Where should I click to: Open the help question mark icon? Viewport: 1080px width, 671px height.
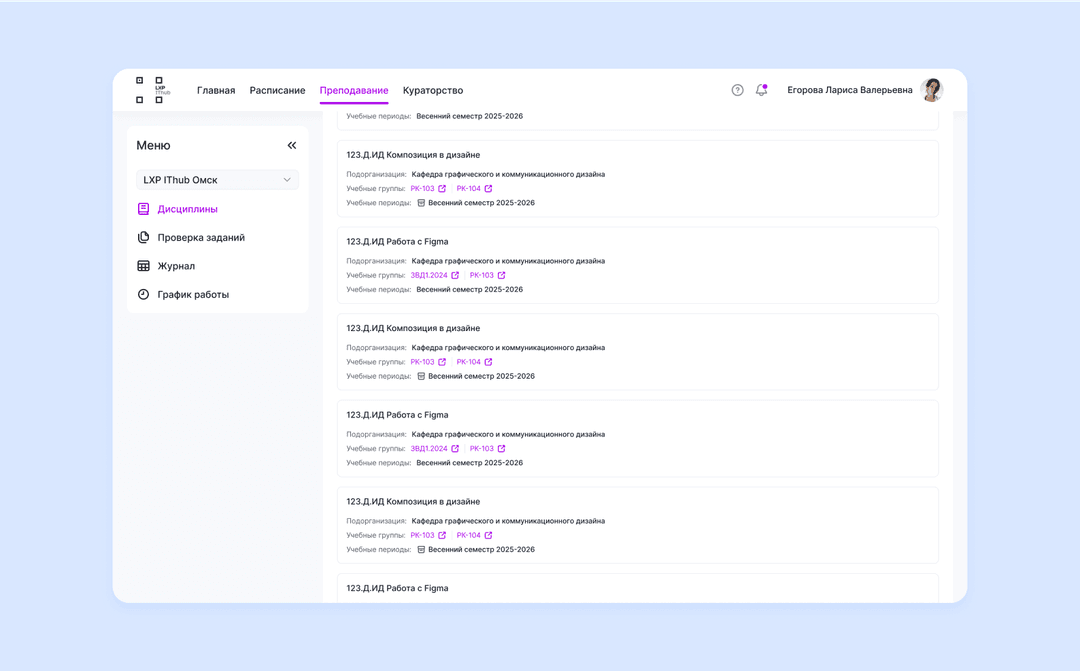tap(738, 90)
